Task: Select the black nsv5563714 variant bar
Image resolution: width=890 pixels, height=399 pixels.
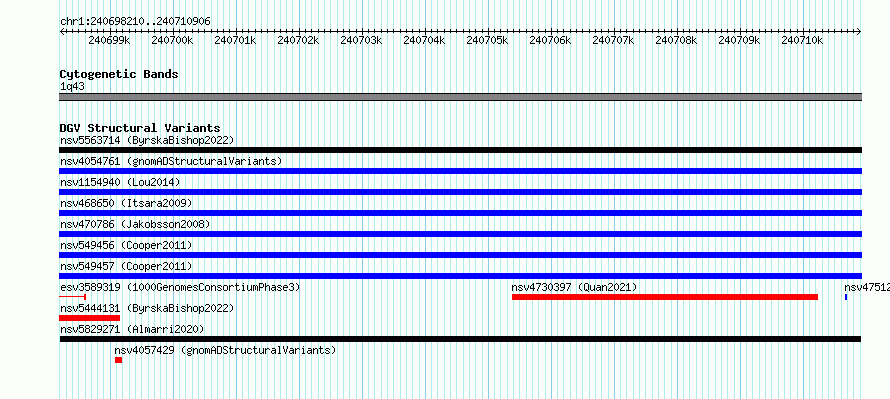Action: (x=460, y=150)
